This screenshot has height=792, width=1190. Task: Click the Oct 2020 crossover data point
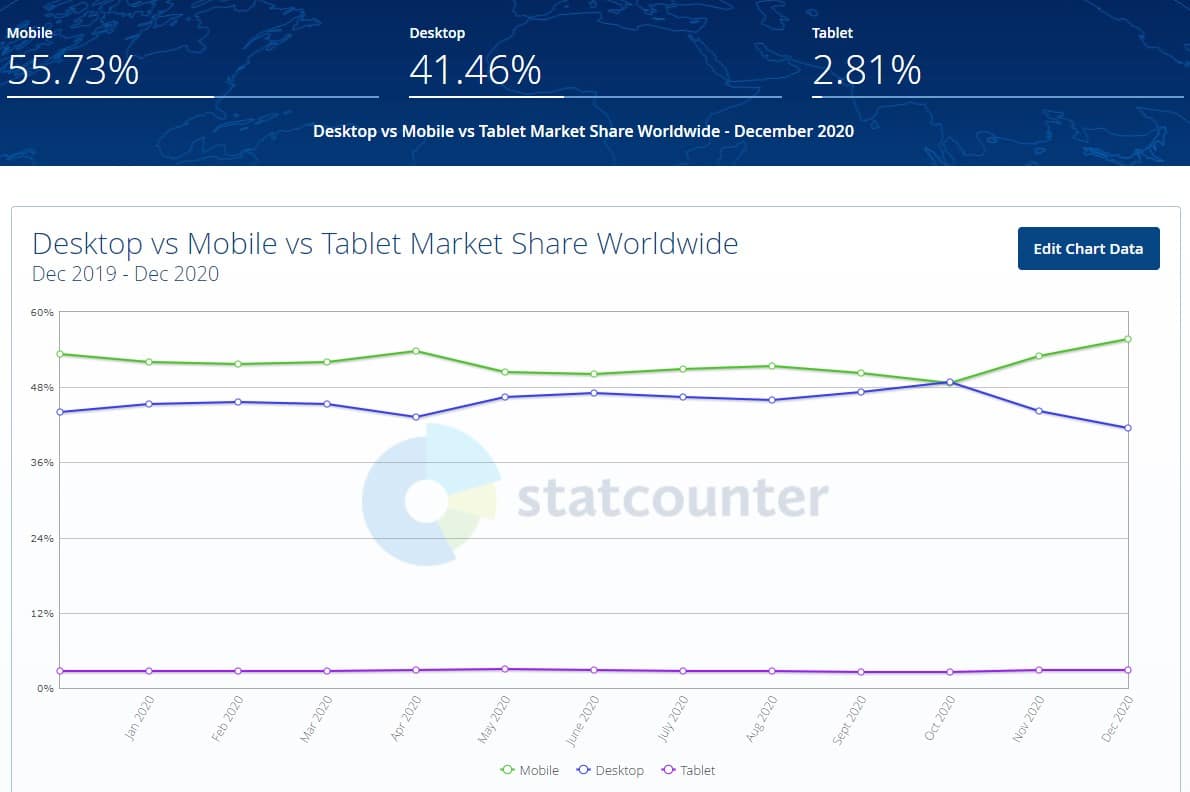(x=950, y=383)
